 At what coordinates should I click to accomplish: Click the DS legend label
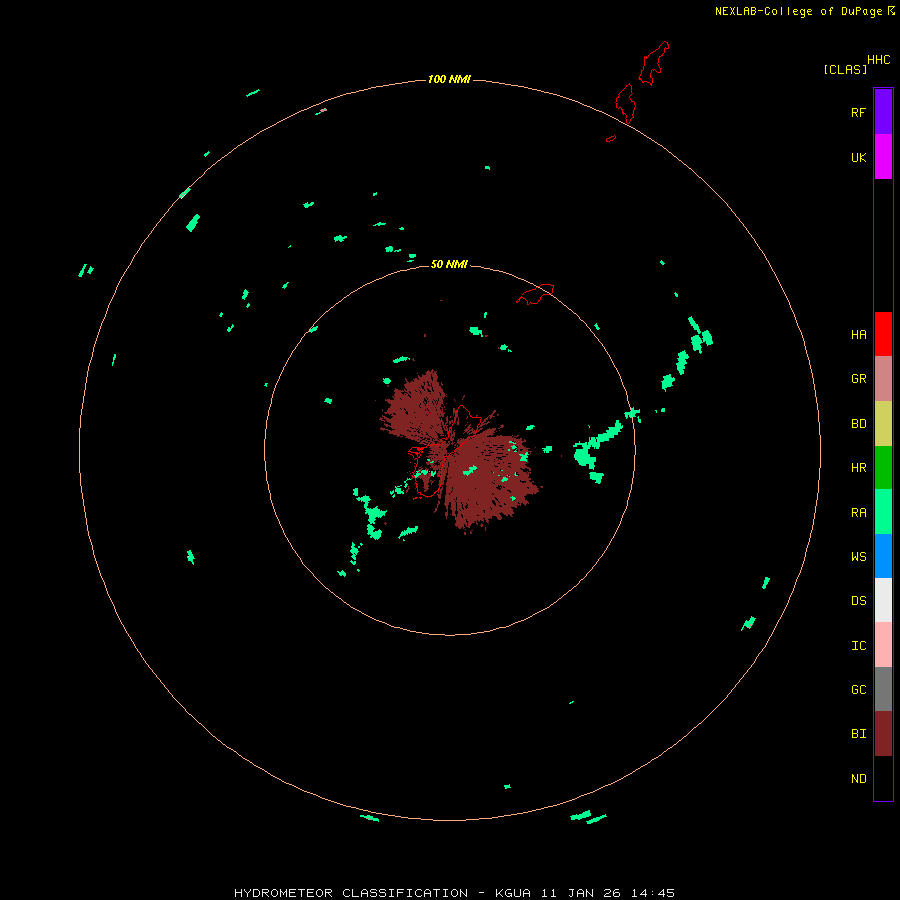(858, 600)
